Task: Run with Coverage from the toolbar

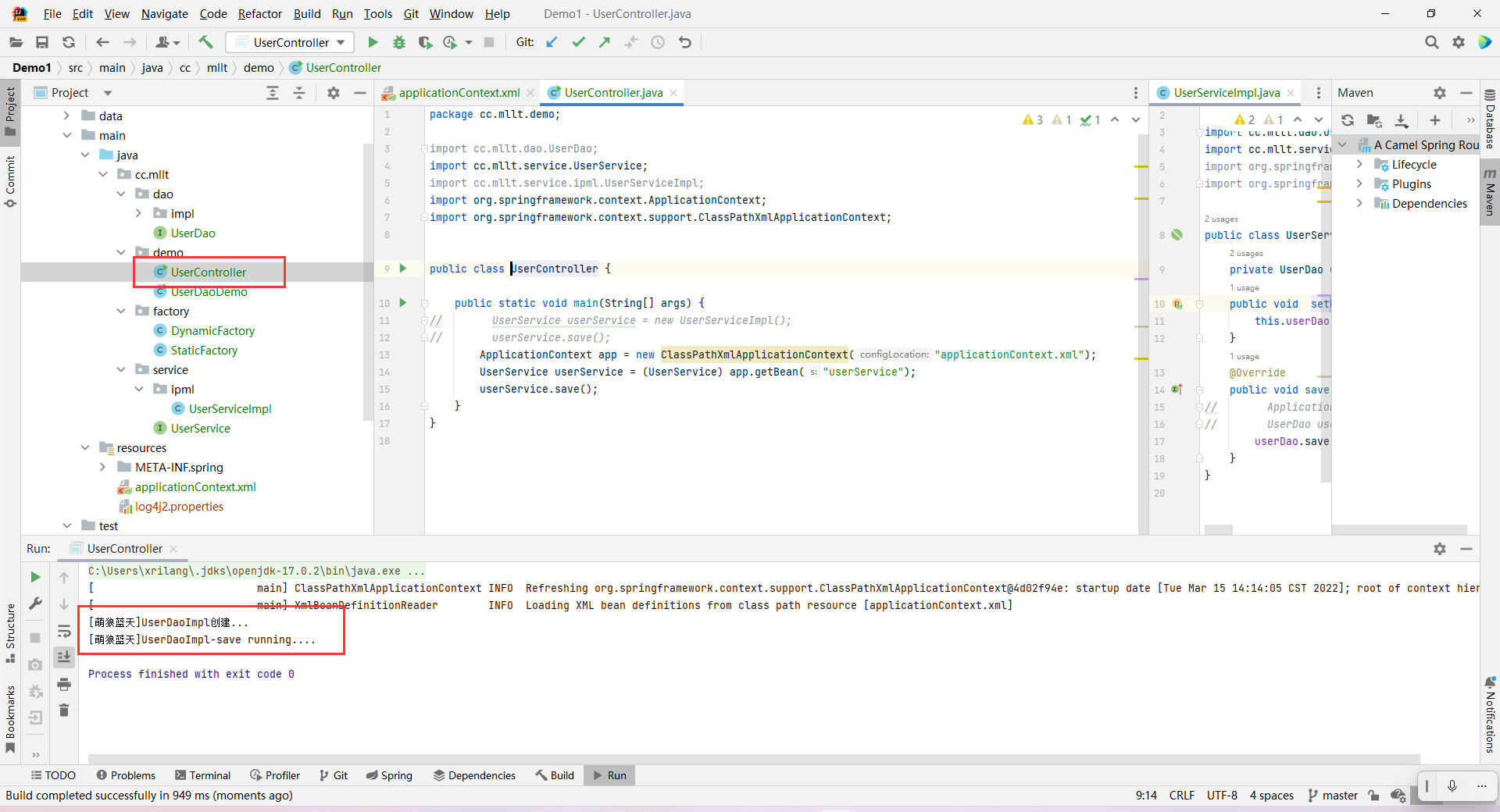Action: point(425,42)
